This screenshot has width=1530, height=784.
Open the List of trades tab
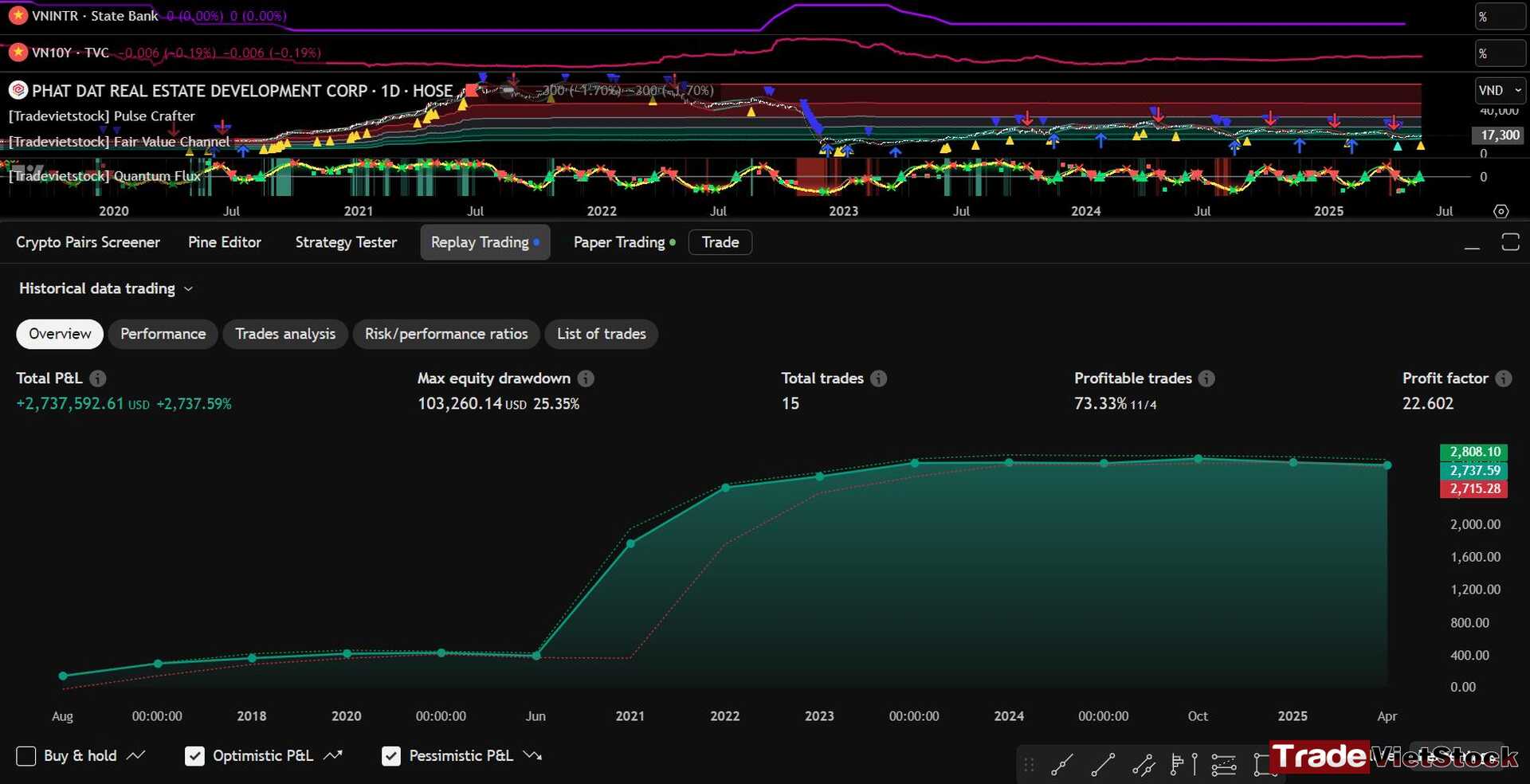point(602,334)
